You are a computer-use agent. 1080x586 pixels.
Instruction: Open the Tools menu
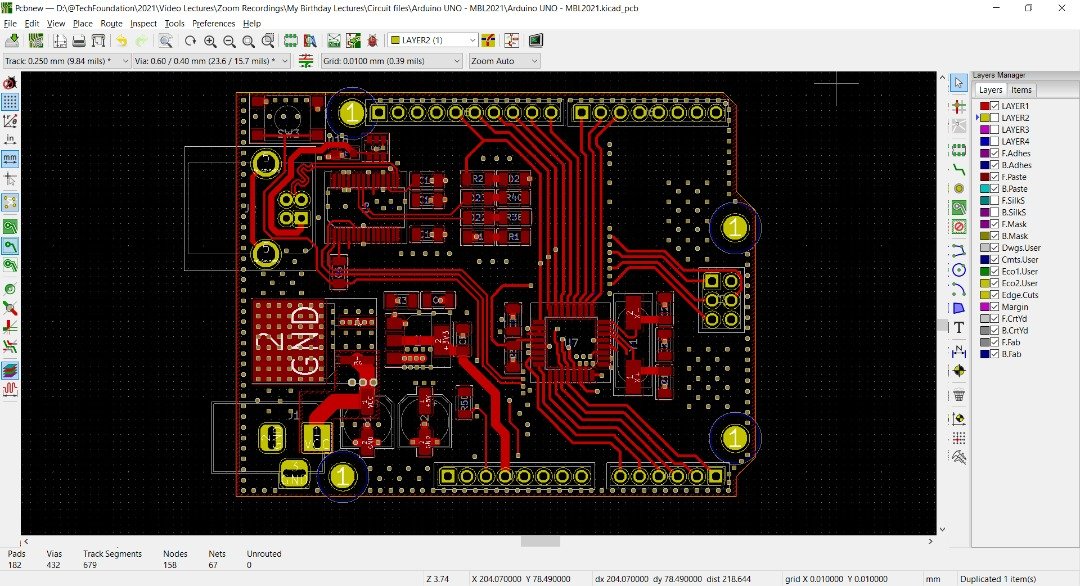click(174, 23)
